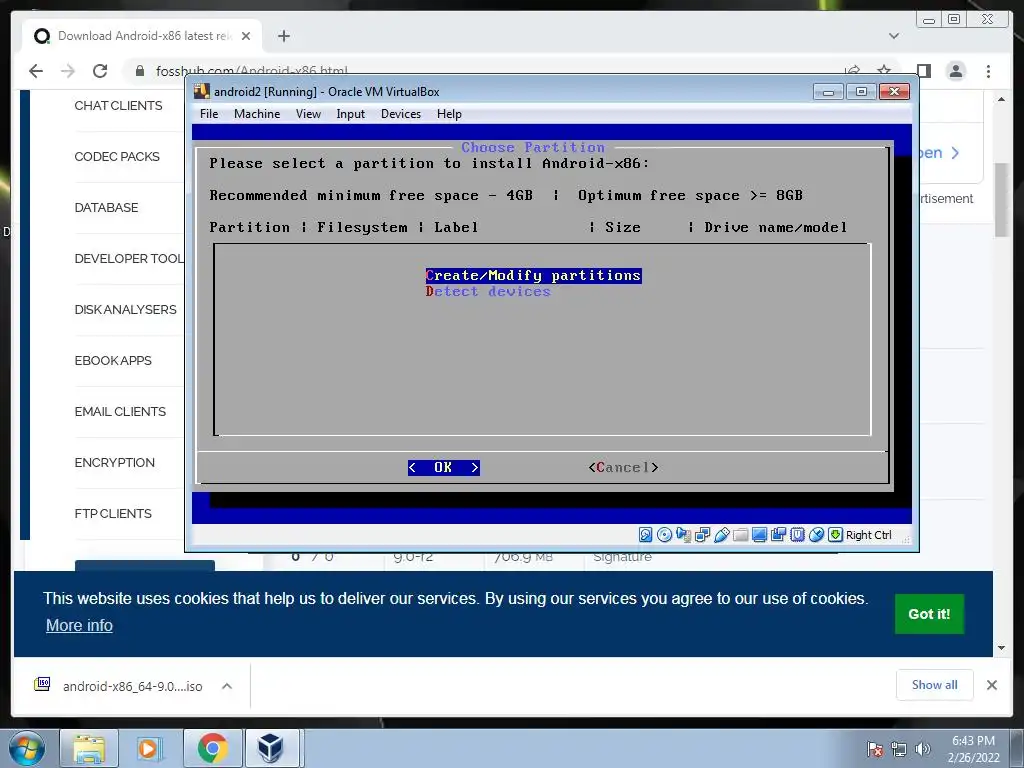This screenshot has width=1024, height=768.
Task: Open the Help menu in VirtualBox
Action: coord(449,114)
